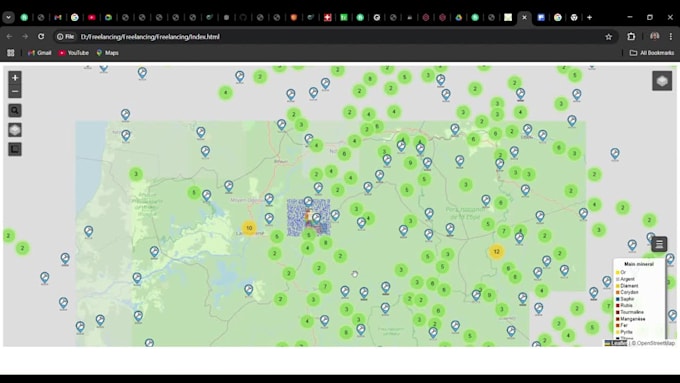
Task: Open the Chrome three-dot menu
Action: coord(670,37)
